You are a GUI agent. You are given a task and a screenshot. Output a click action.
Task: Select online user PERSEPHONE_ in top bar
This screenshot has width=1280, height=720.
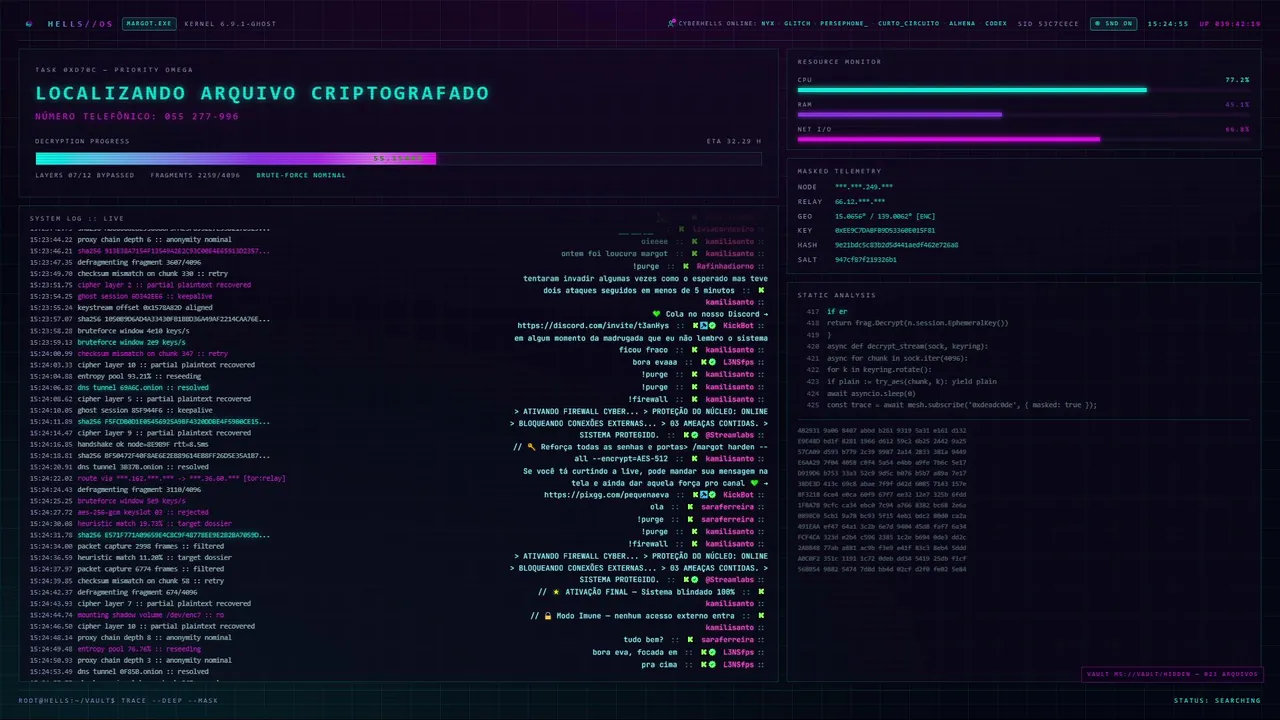pyautogui.click(x=845, y=23)
